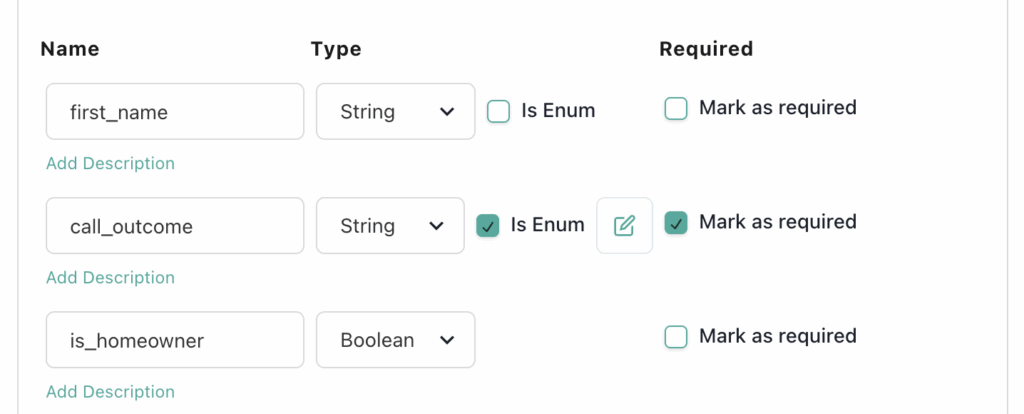Tick the required checkbox for is_homeowner

[676, 337]
